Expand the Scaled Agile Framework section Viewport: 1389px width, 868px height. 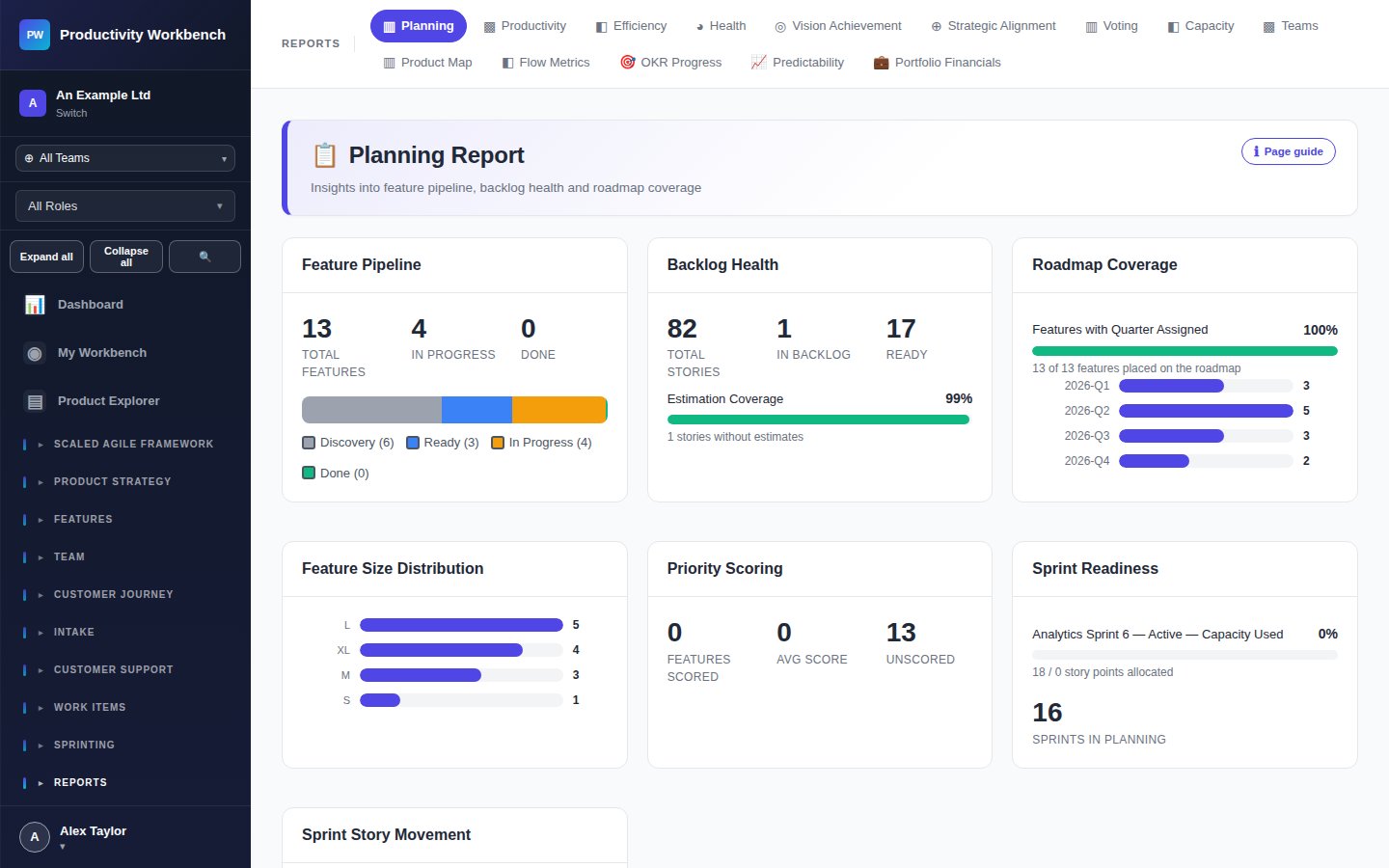125,445
